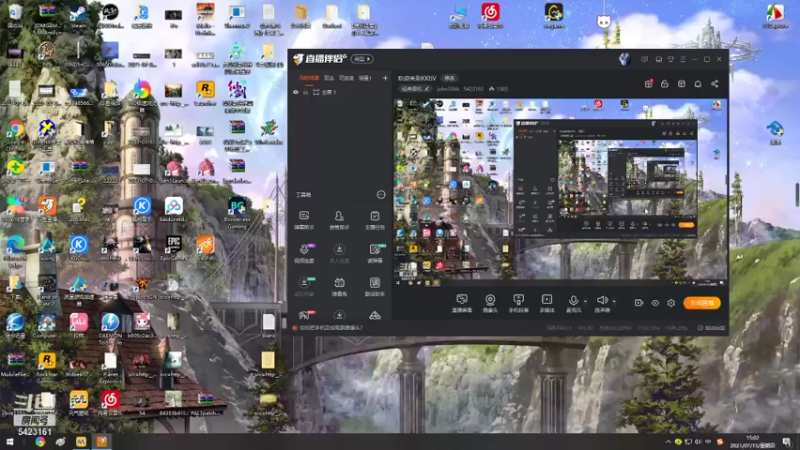Open the danmaku assistant tool
The width and height of the screenshot is (800, 450).
(x=304, y=220)
